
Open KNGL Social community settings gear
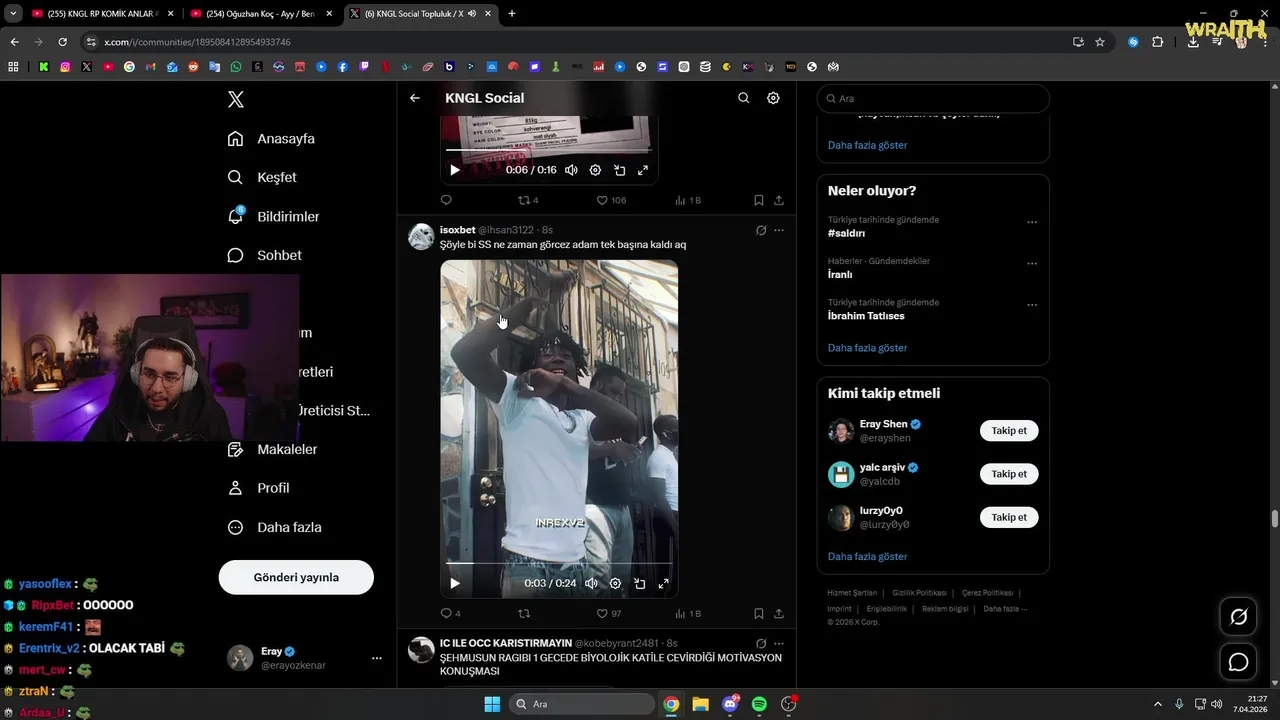tap(773, 98)
